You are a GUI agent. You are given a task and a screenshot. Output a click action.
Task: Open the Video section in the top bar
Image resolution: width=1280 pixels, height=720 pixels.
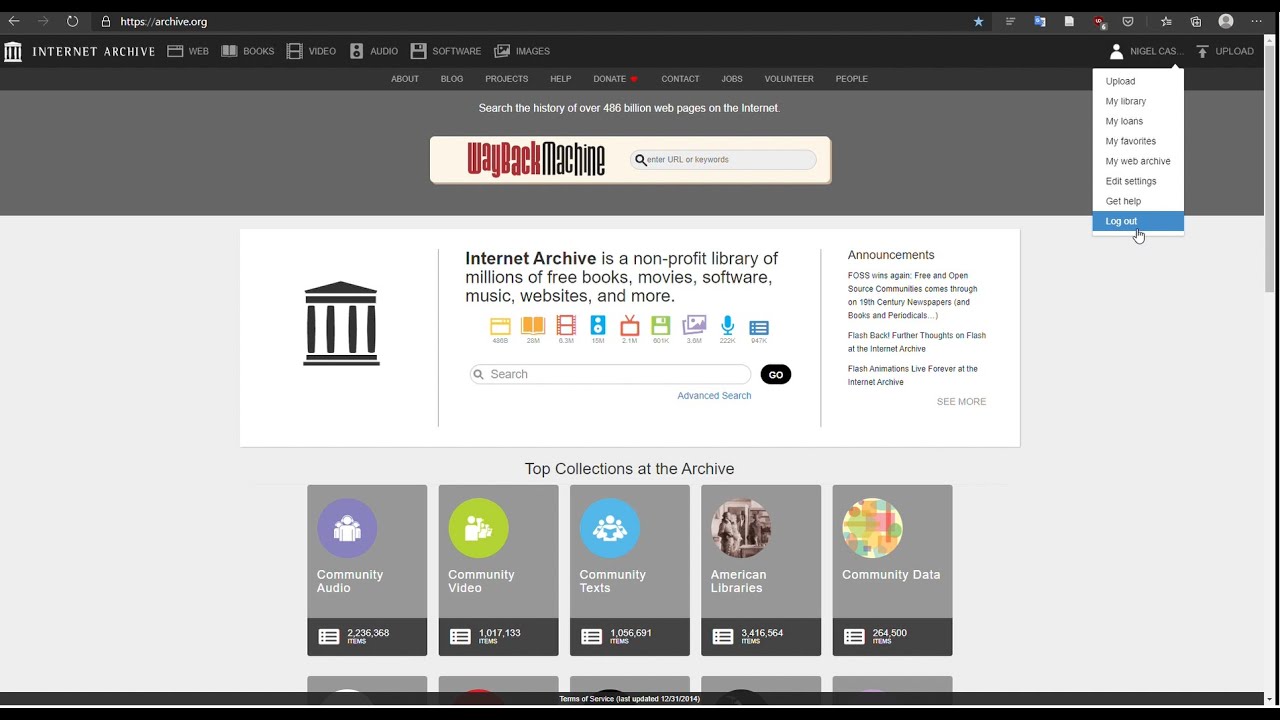tap(311, 51)
